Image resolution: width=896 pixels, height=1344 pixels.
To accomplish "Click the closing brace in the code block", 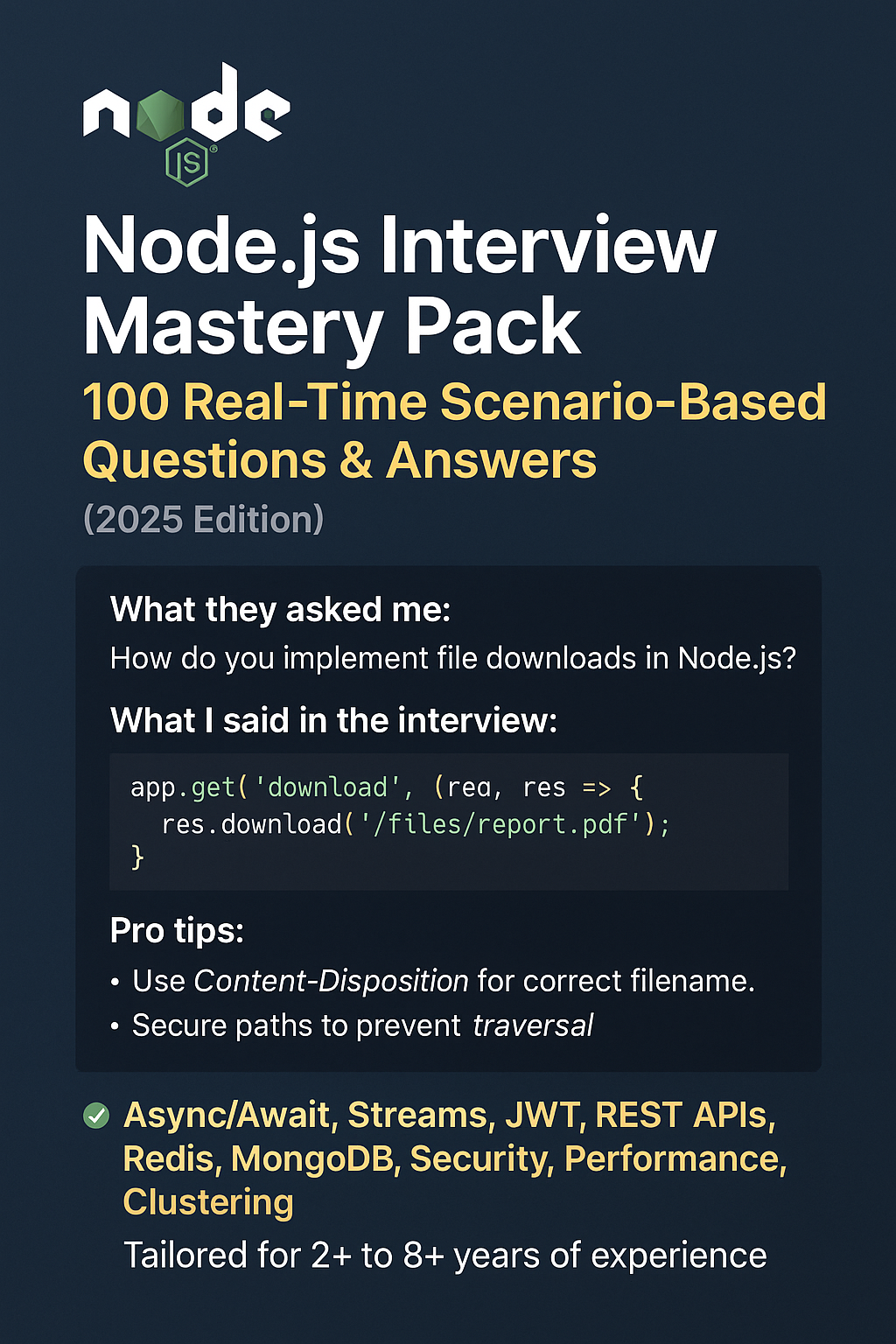I will (137, 857).
